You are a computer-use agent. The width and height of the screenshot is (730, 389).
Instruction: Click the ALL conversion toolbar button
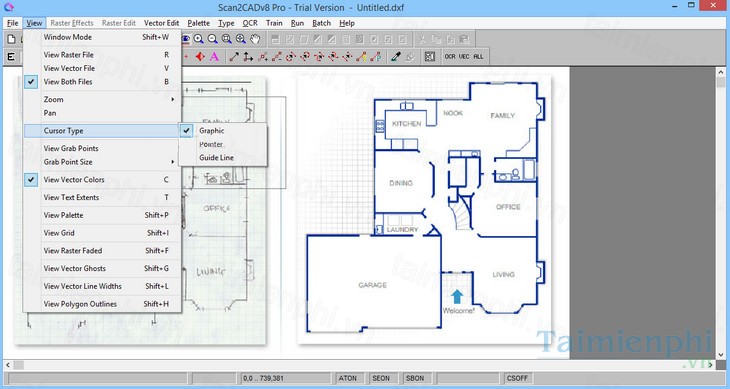[478, 56]
